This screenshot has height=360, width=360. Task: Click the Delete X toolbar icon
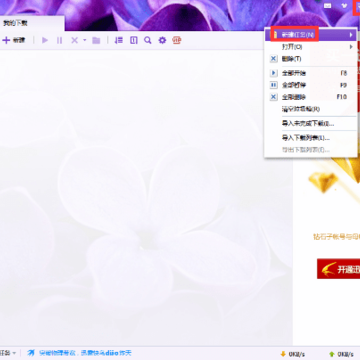coord(75,40)
